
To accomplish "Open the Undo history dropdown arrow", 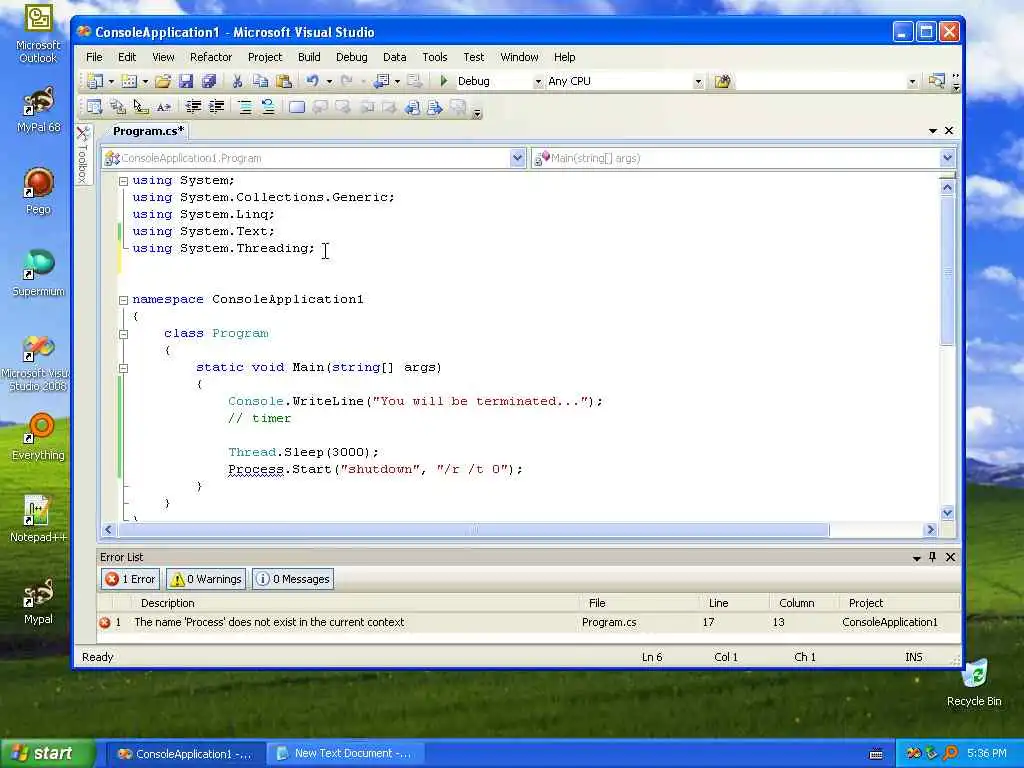I will 329,82.
